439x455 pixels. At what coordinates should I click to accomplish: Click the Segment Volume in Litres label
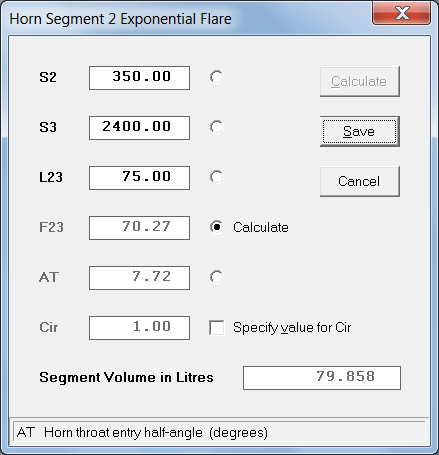pos(126,377)
